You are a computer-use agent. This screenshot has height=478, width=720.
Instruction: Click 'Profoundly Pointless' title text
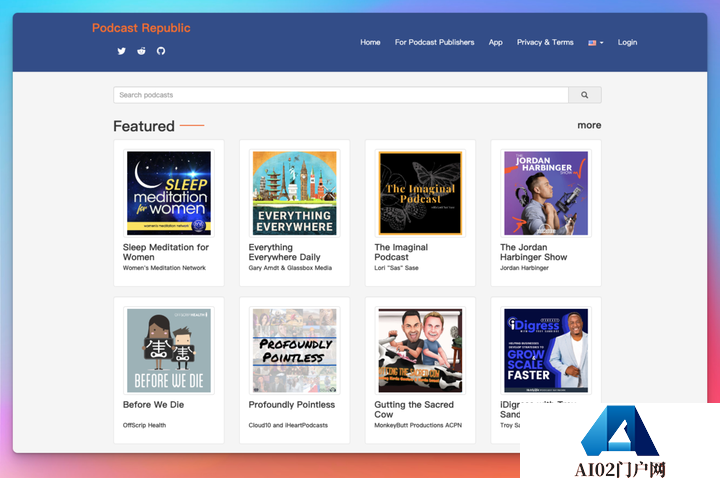(292, 405)
